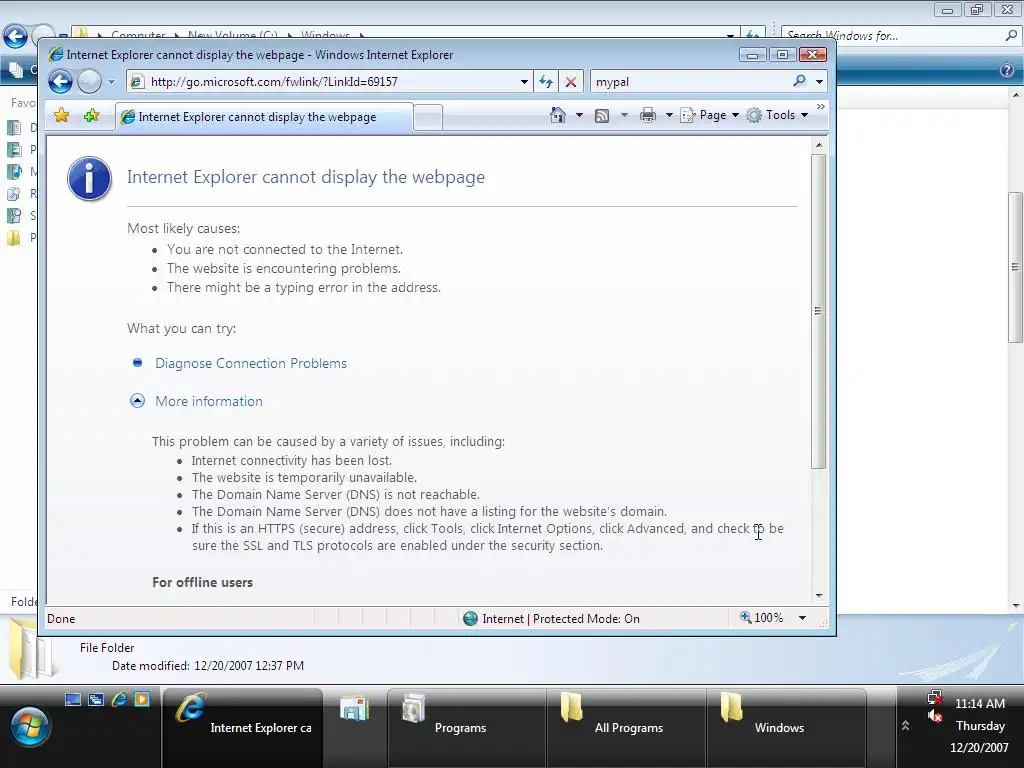Open the Favorites Center star icon

click(x=61, y=116)
